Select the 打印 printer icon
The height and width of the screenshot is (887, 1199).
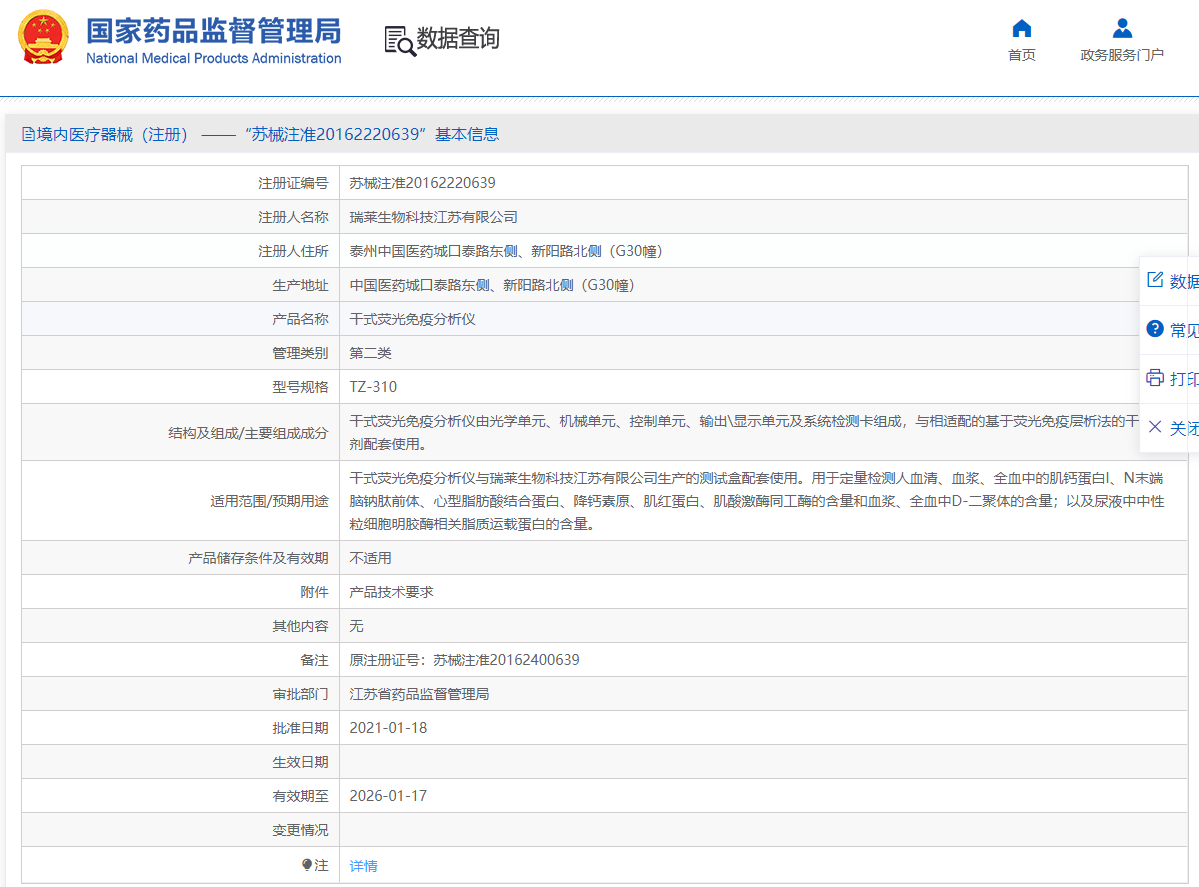pyautogui.click(x=1155, y=379)
